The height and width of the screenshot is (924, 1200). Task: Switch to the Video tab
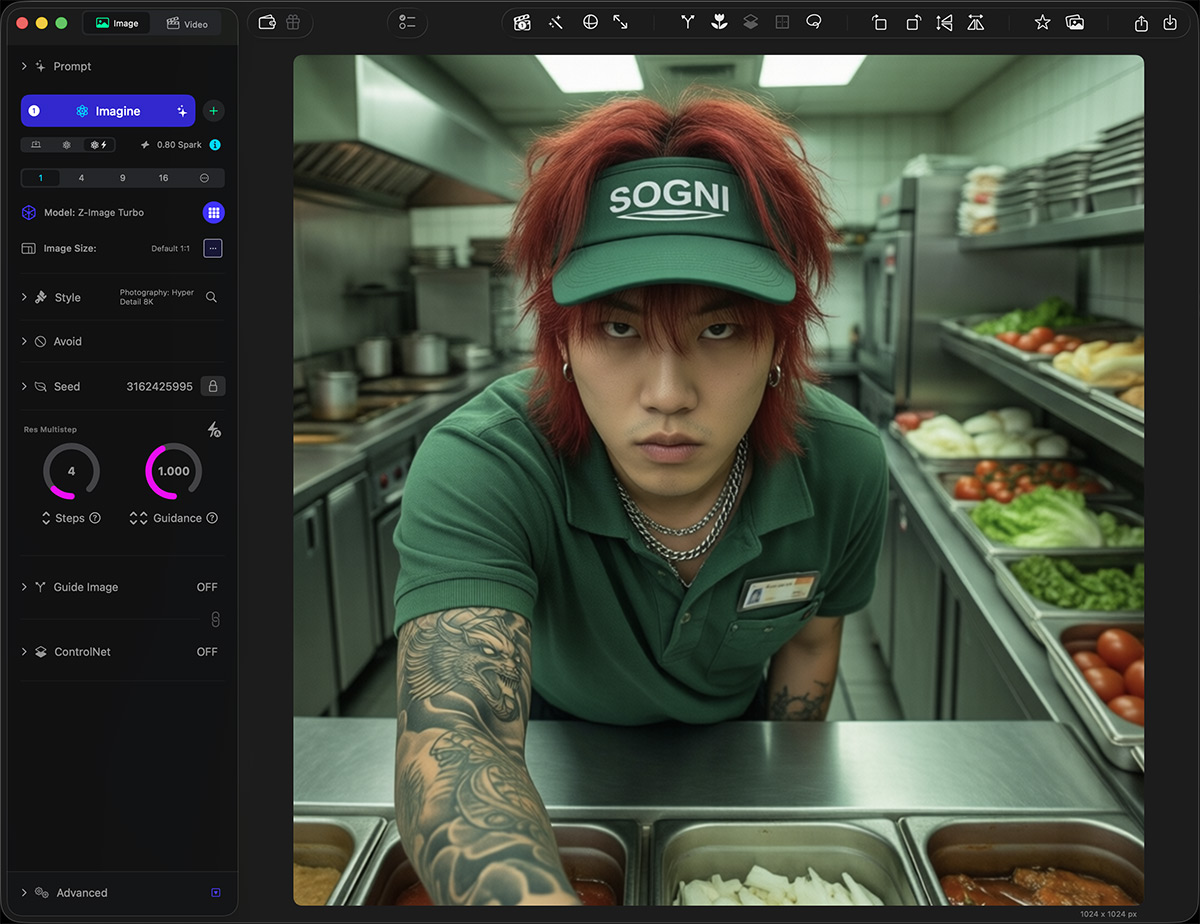click(187, 23)
